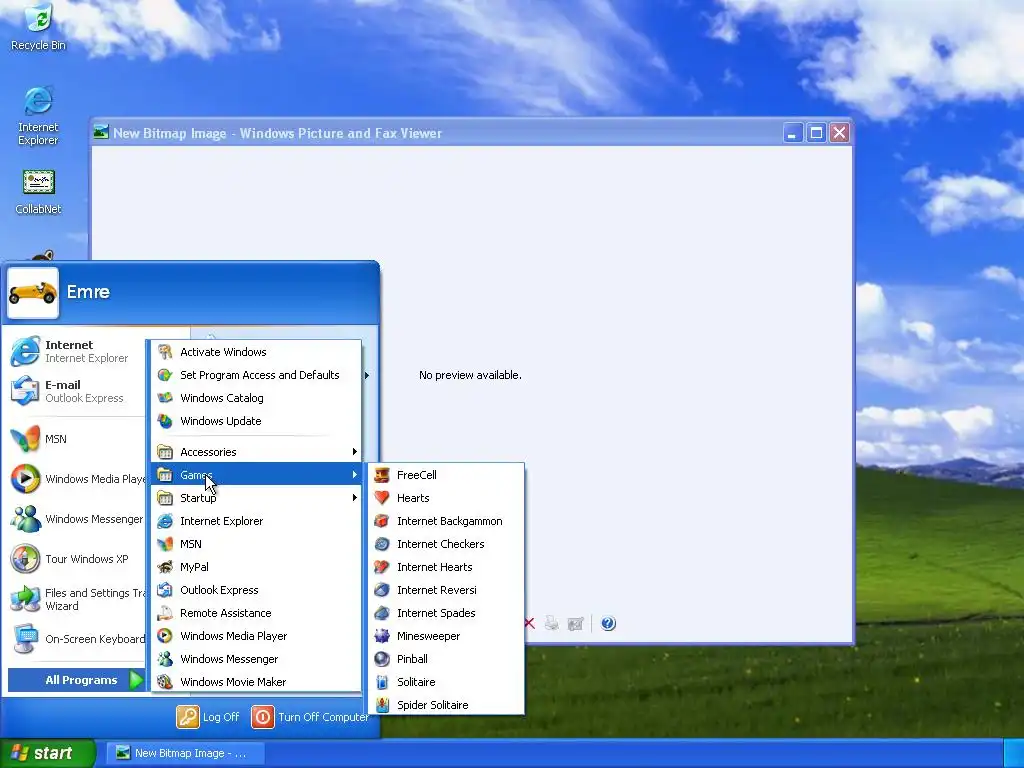Open Internet Explorer desktop icon
Viewport: 1024px width, 768px height.
pyautogui.click(x=38, y=116)
